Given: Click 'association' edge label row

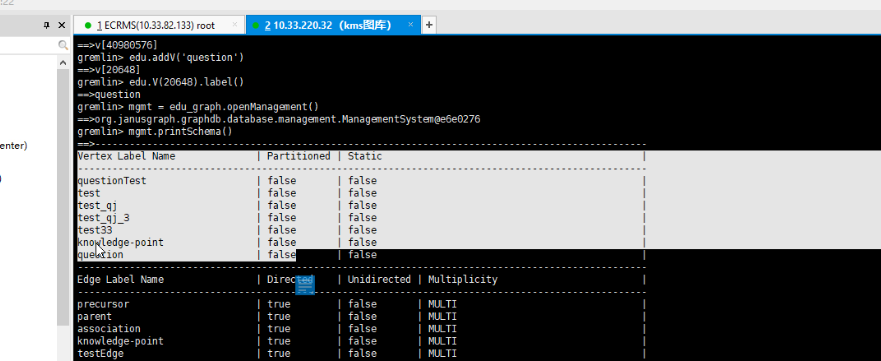Looking at the screenshot, I should coord(361,329).
